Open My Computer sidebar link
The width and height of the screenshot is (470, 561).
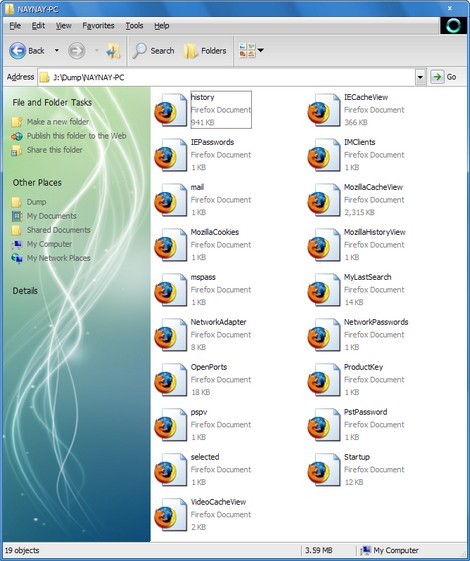click(x=49, y=244)
